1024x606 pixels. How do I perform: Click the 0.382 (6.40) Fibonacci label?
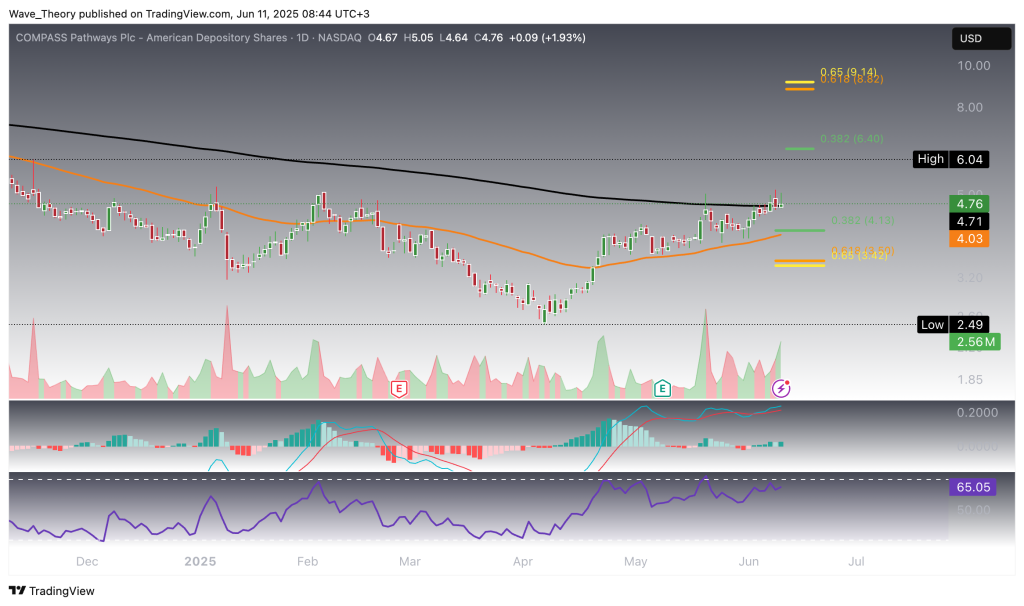tap(852, 138)
